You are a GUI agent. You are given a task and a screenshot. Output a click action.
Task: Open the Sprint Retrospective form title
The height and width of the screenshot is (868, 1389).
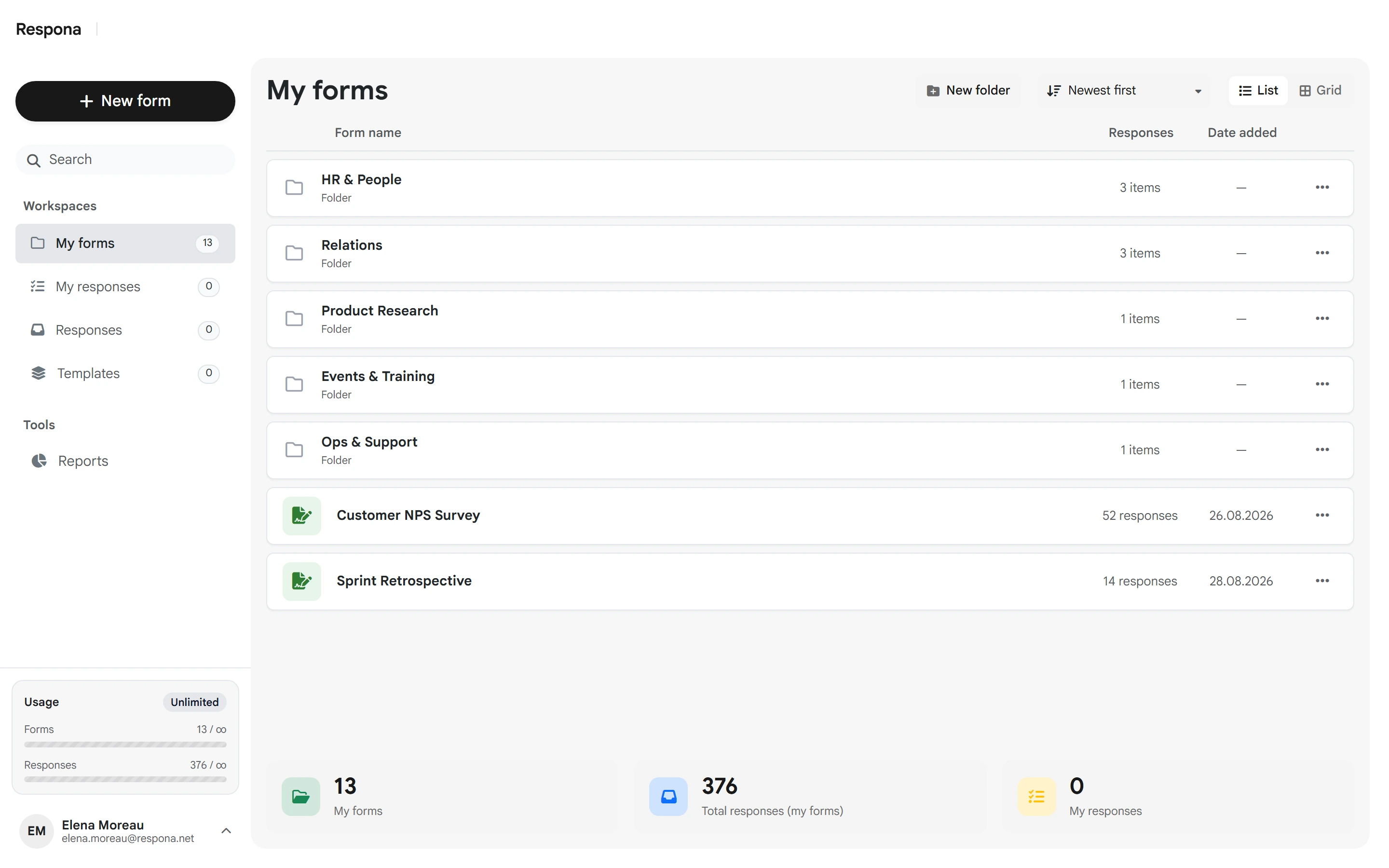pos(404,581)
